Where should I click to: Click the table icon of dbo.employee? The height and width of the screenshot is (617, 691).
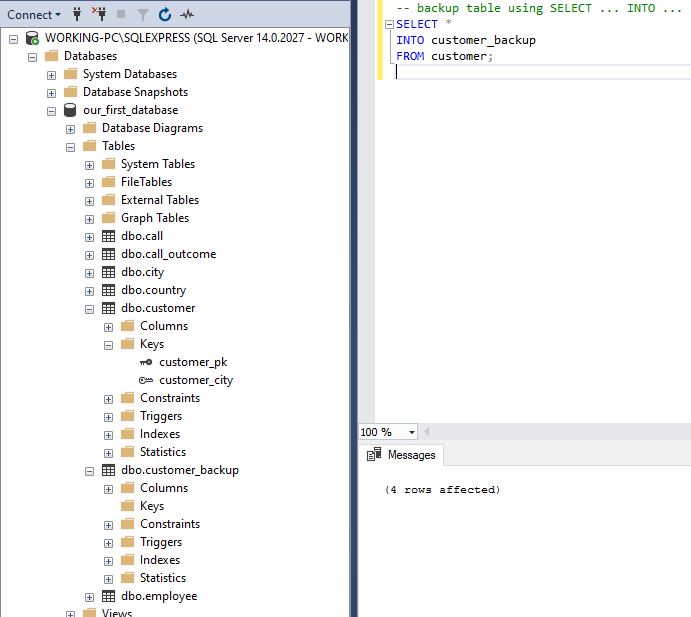[x=108, y=596]
